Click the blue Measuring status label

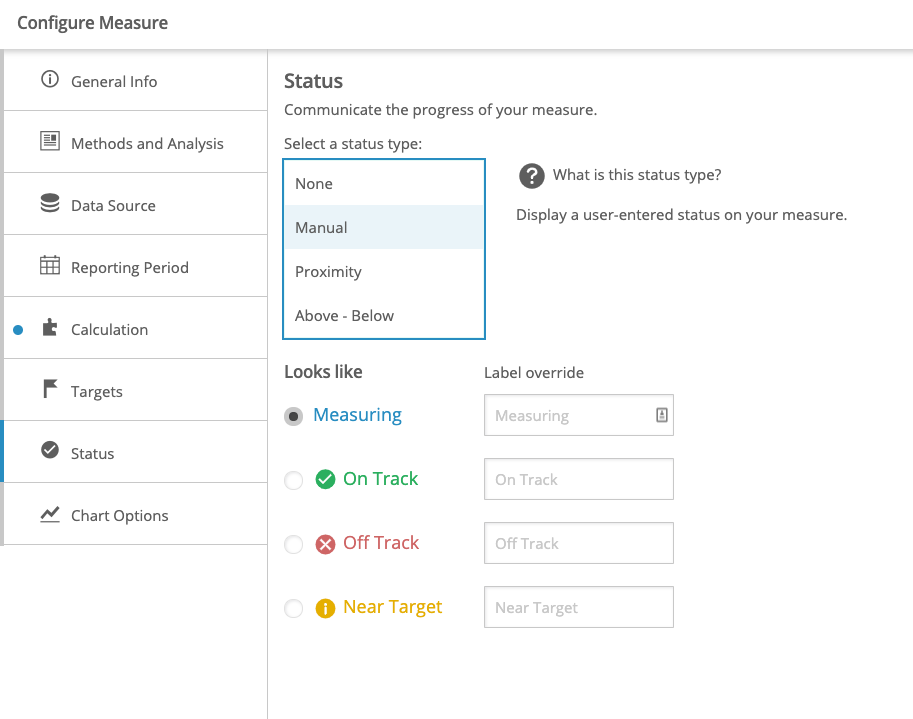(x=358, y=415)
